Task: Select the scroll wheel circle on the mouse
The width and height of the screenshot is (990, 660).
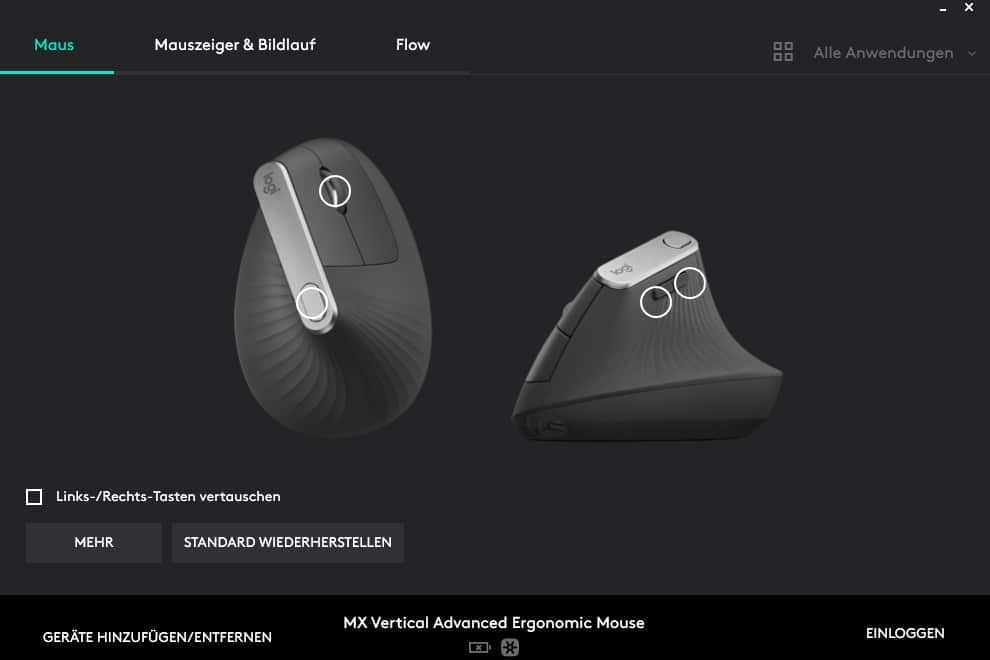Action: pos(335,191)
